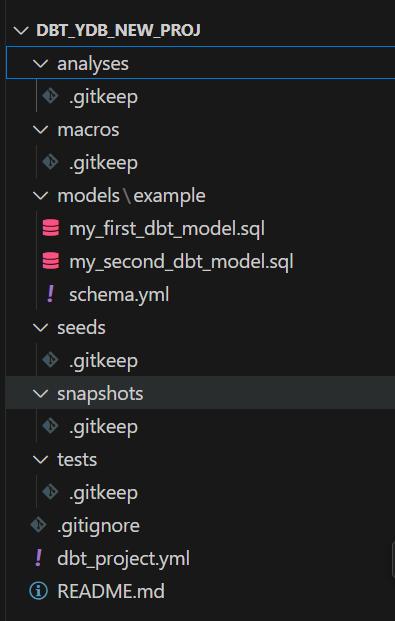Click git icon of .gitkeep under tests
The image size is (395, 621).
(50, 492)
